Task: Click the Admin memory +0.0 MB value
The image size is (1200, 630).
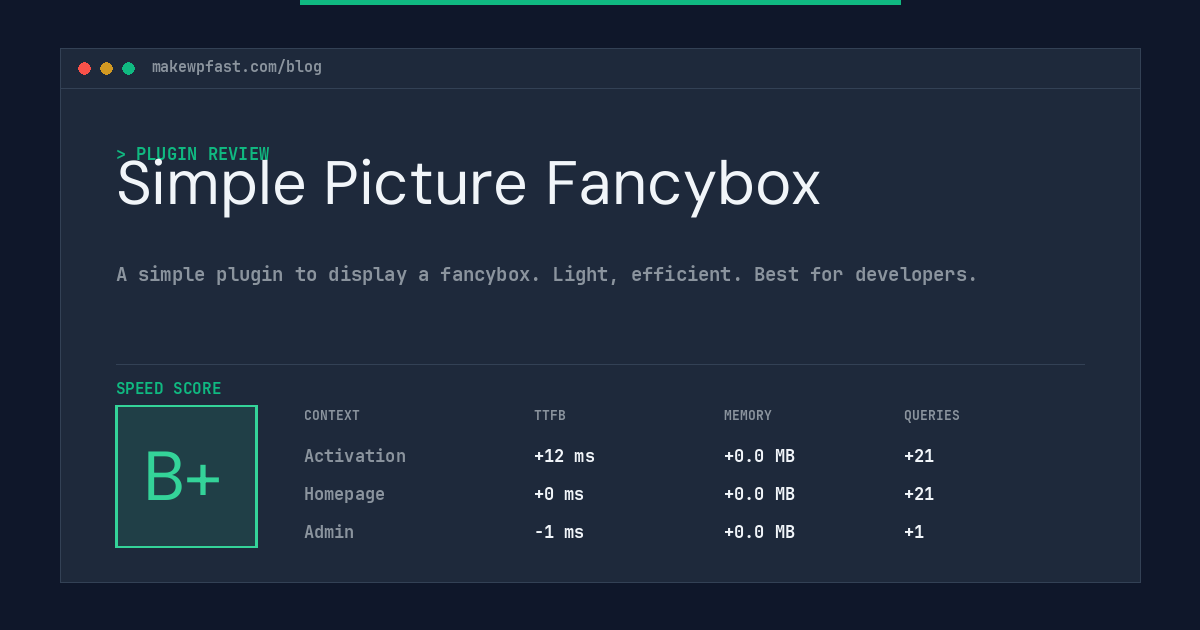Action: click(759, 532)
